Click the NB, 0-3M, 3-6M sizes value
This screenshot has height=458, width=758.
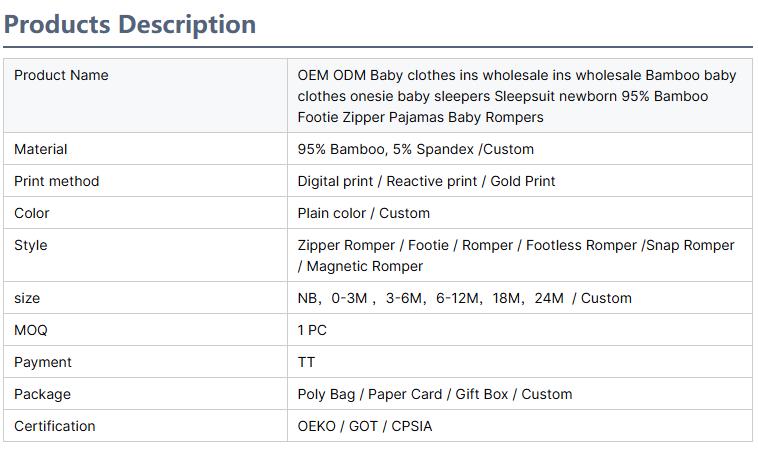tap(464, 298)
